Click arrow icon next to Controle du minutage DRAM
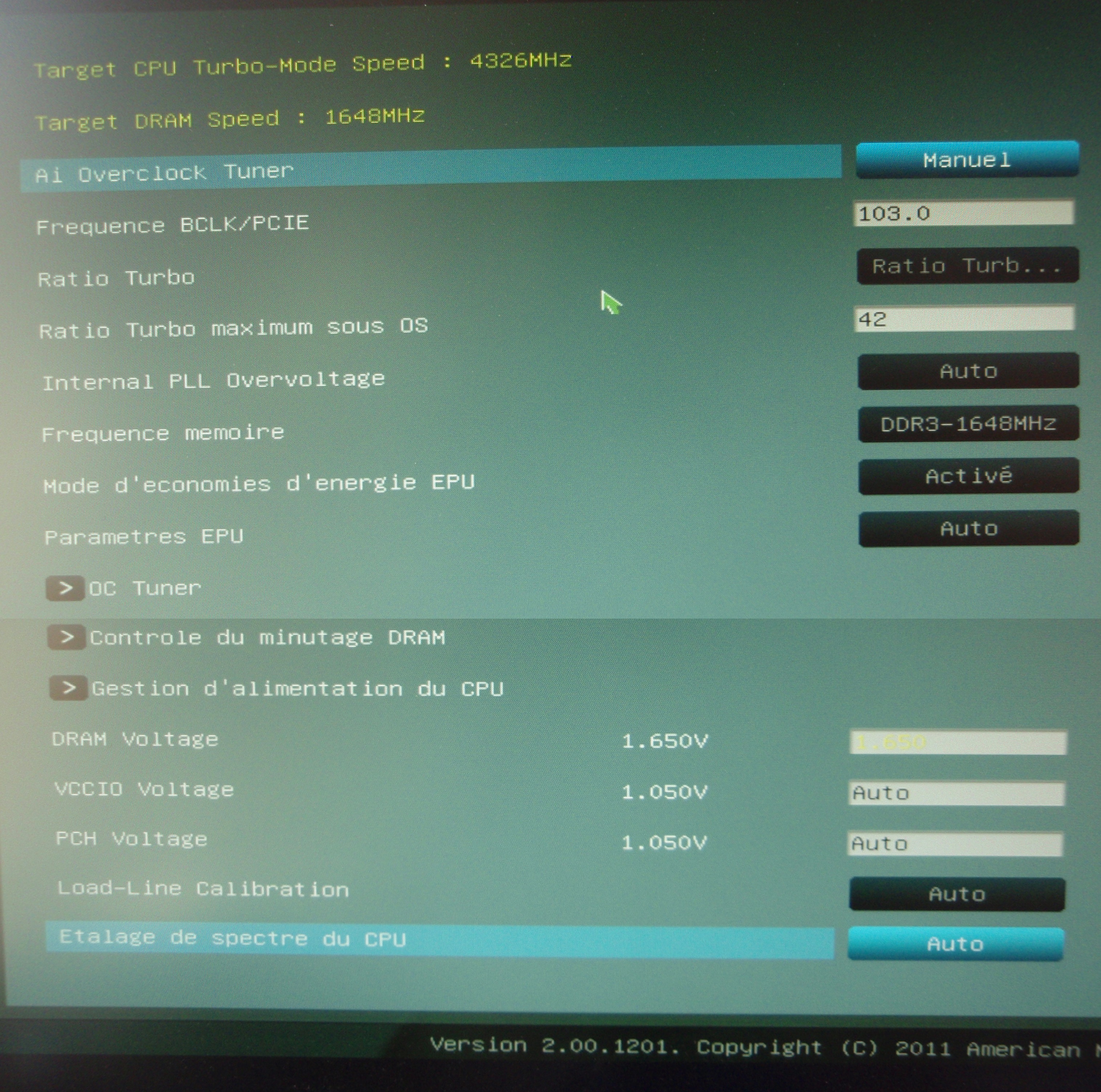Viewport: 1101px width, 1092px height. 67,637
